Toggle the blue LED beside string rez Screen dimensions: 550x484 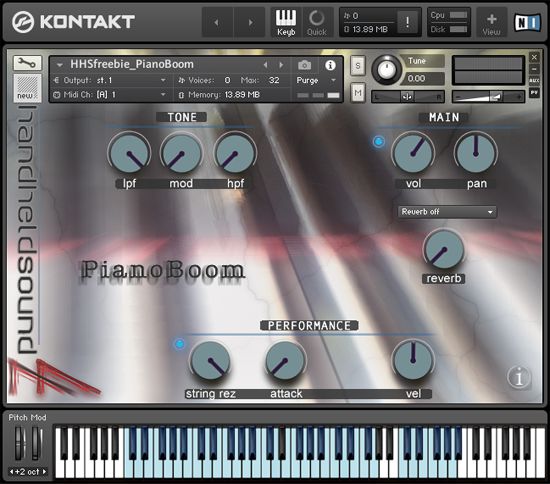pos(180,344)
